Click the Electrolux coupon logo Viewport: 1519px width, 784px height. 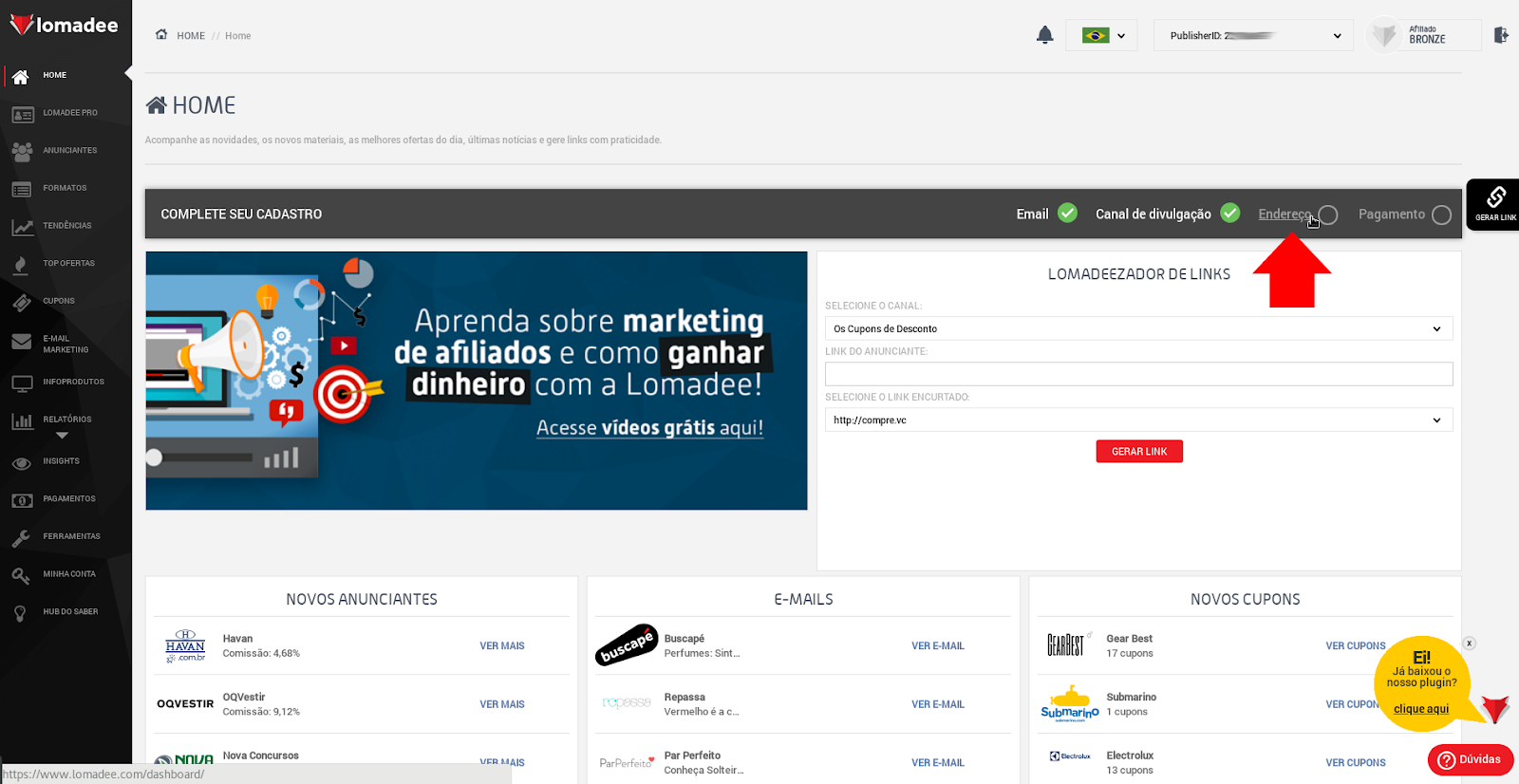pyautogui.click(x=1070, y=756)
